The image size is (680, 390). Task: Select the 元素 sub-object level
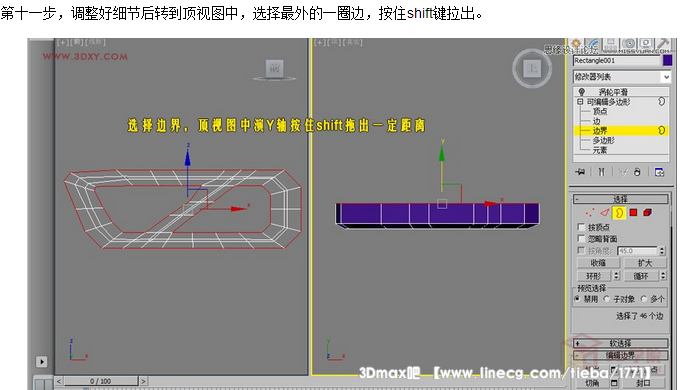coord(600,150)
